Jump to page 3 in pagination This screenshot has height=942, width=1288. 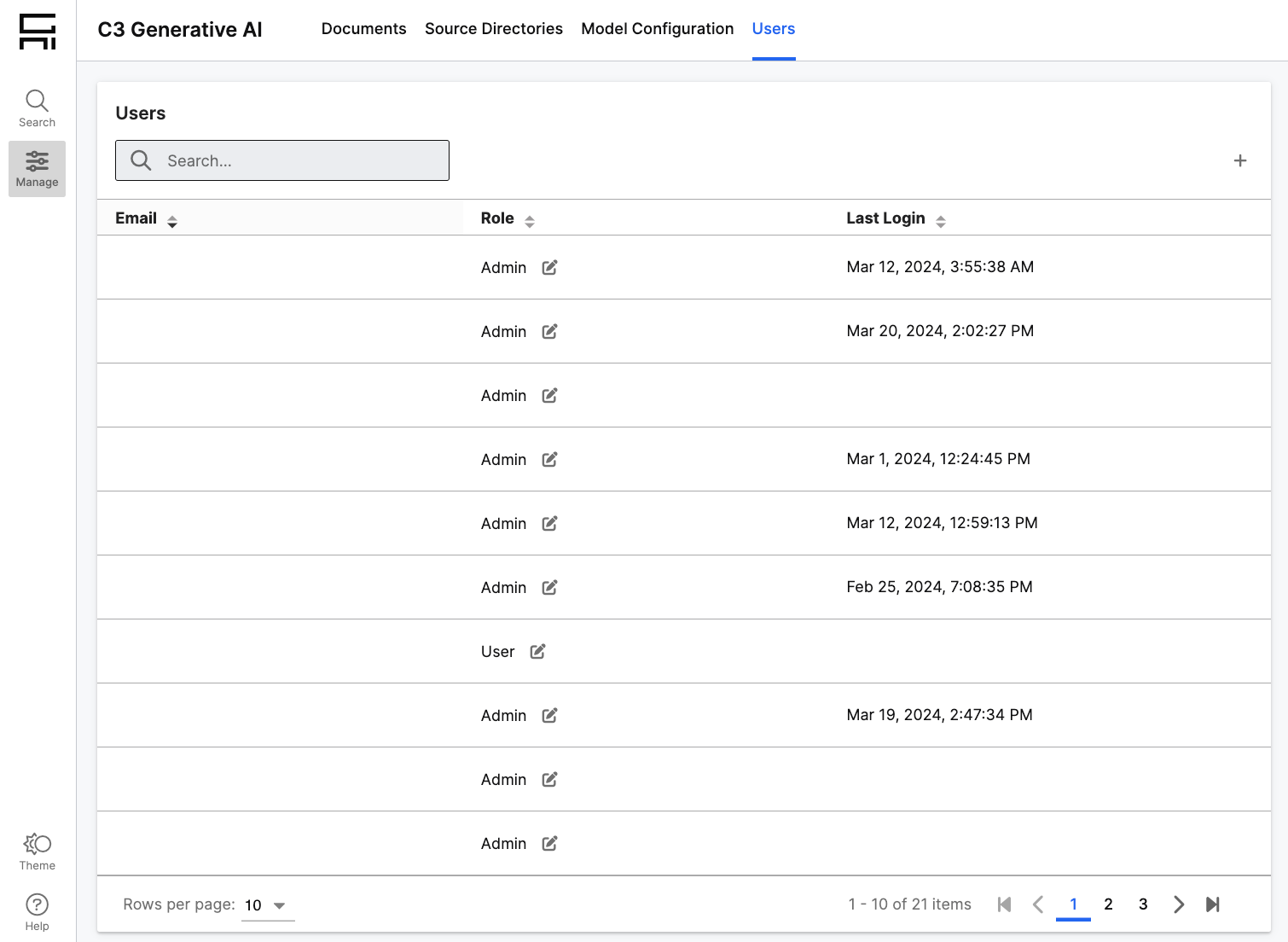[1143, 904]
